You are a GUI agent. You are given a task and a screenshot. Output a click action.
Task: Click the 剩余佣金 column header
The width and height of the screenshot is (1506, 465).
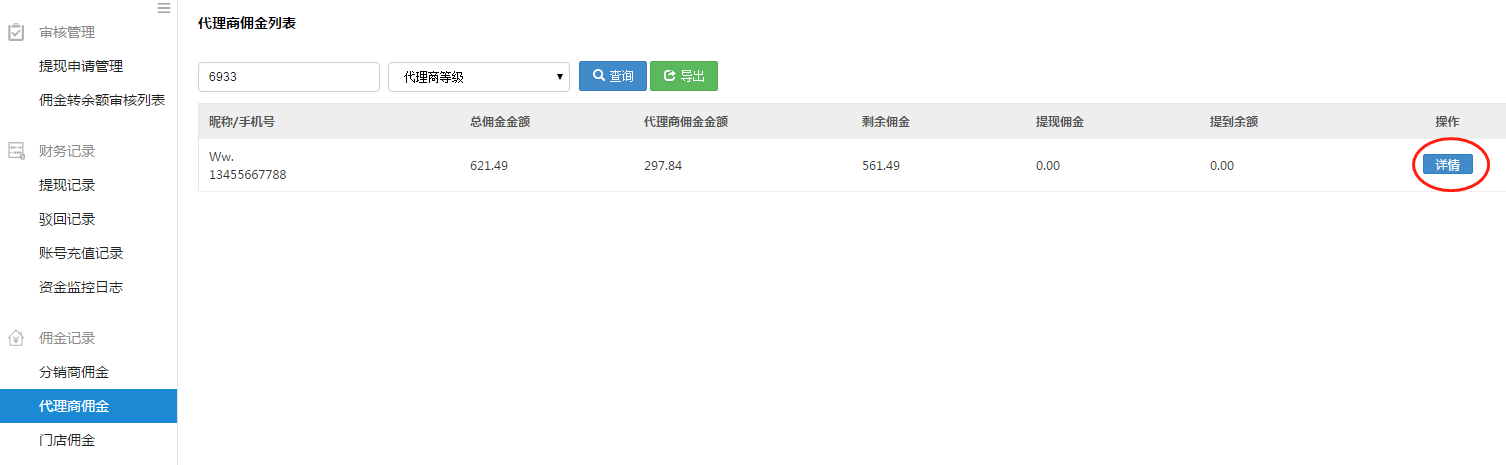886,122
